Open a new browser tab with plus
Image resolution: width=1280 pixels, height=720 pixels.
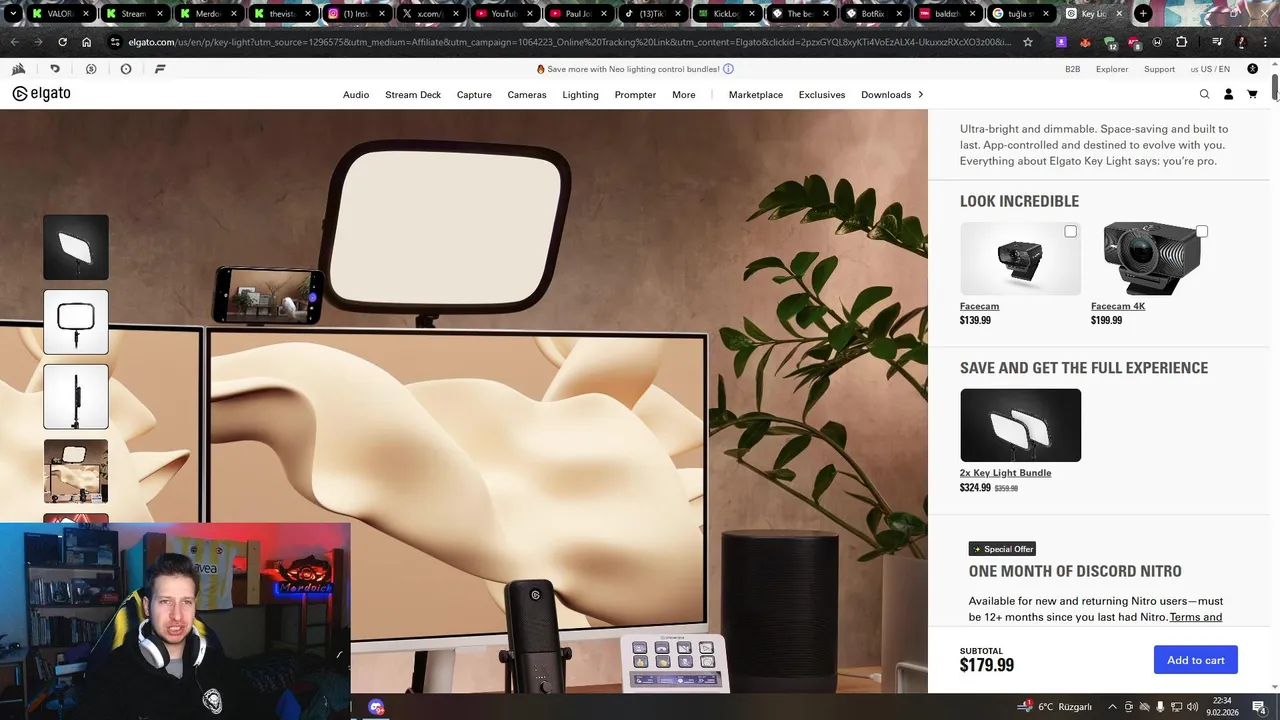[x=1142, y=14]
